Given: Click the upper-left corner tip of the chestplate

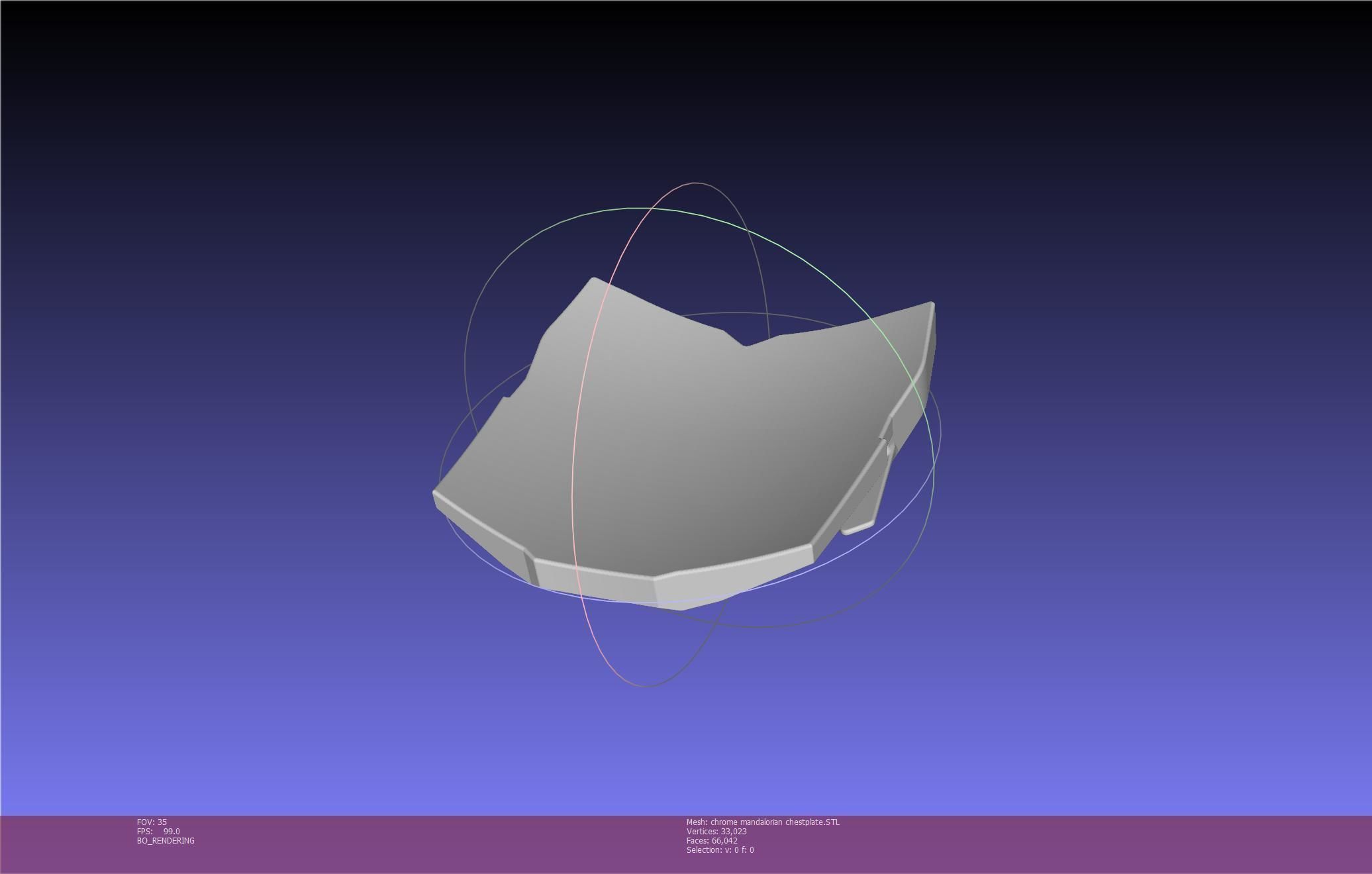Looking at the screenshot, I should [x=594, y=280].
